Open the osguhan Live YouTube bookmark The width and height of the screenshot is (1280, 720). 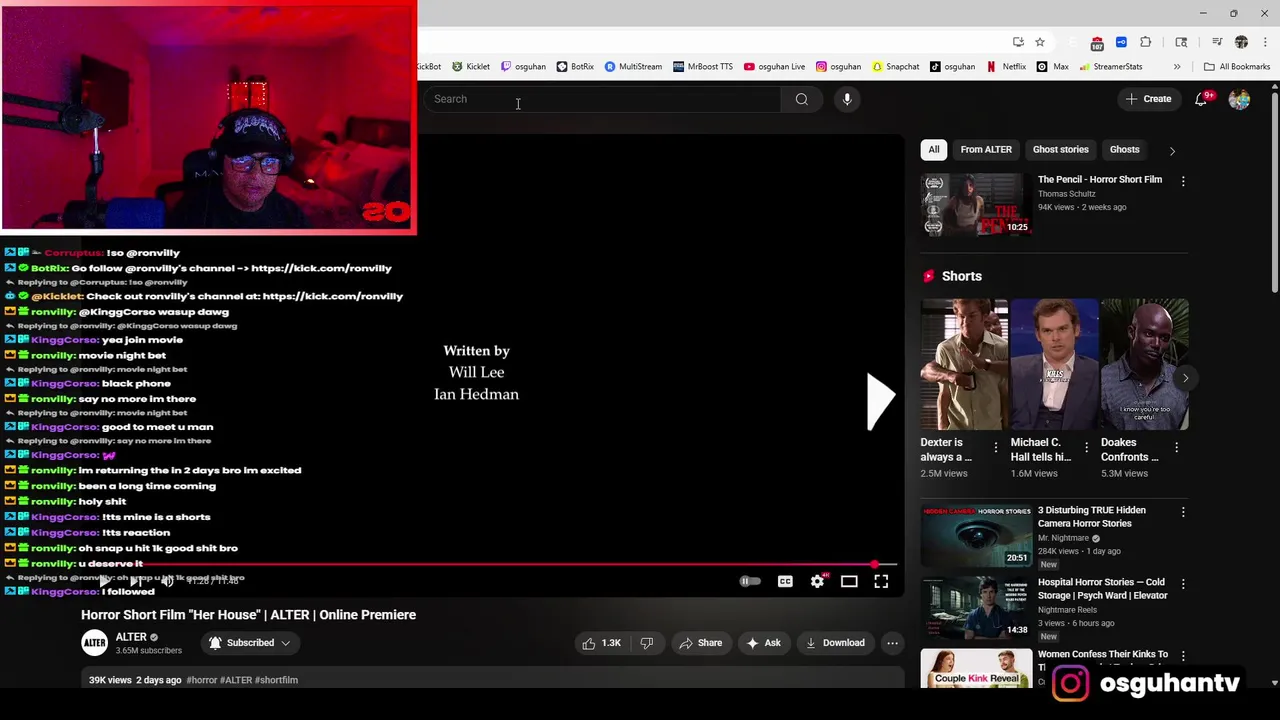[775, 67]
